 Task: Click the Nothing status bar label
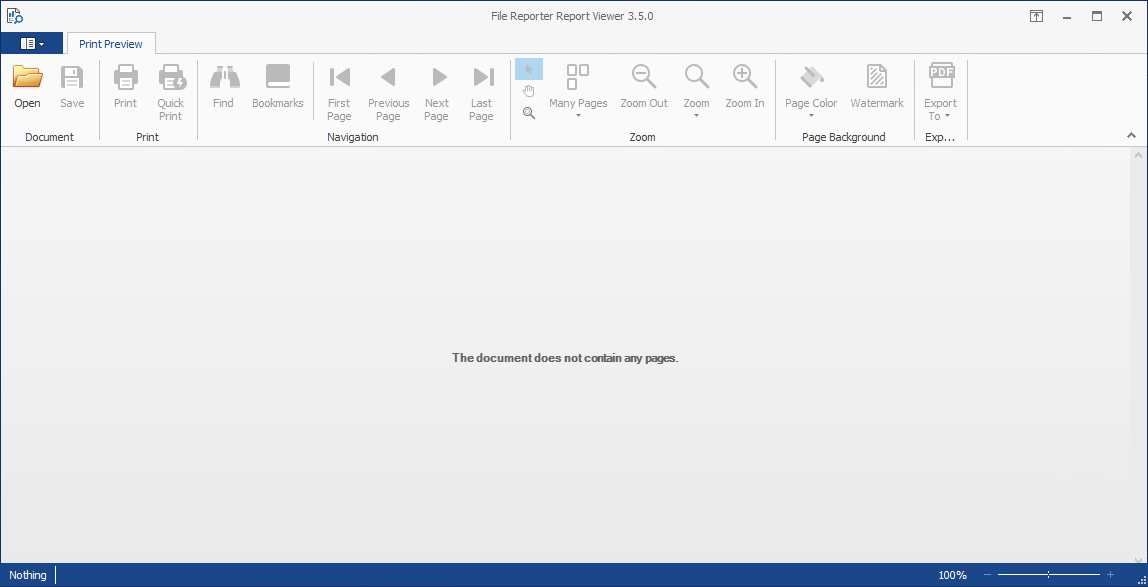coord(28,575)
